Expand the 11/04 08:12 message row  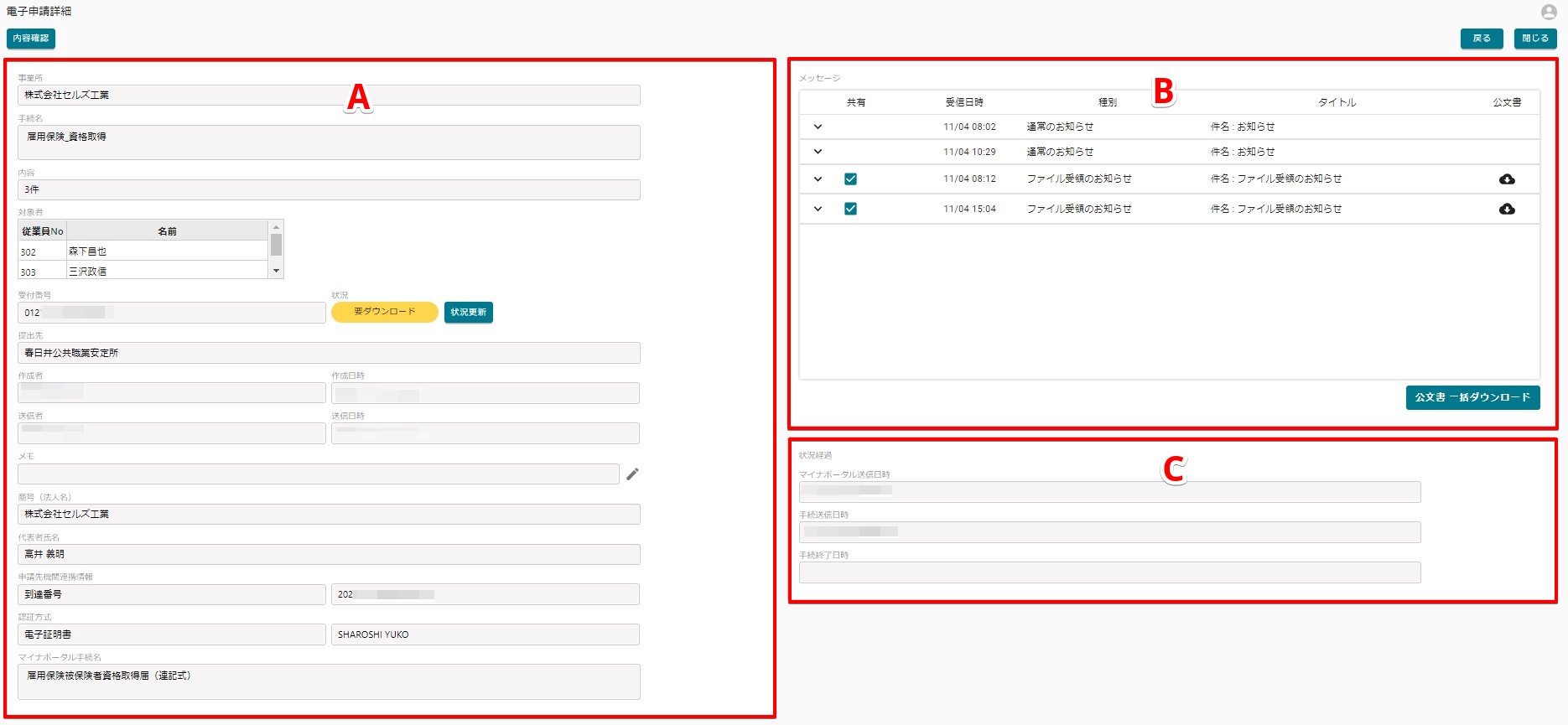818,179
